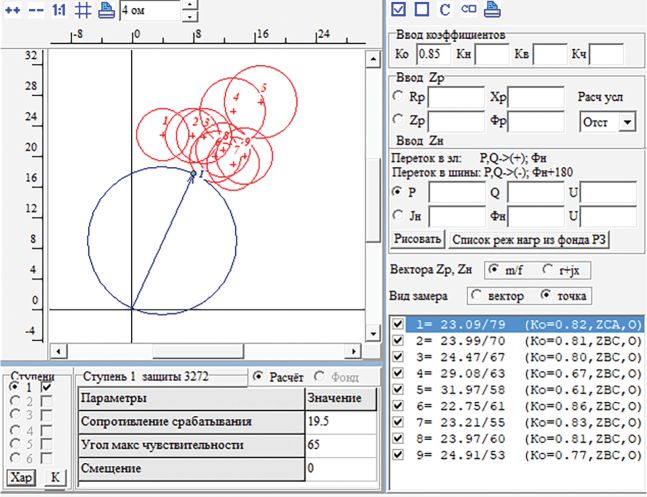Click the horizontal scrollbar thumb
This screenshot has width=647, height=497.
coord(198,351)
